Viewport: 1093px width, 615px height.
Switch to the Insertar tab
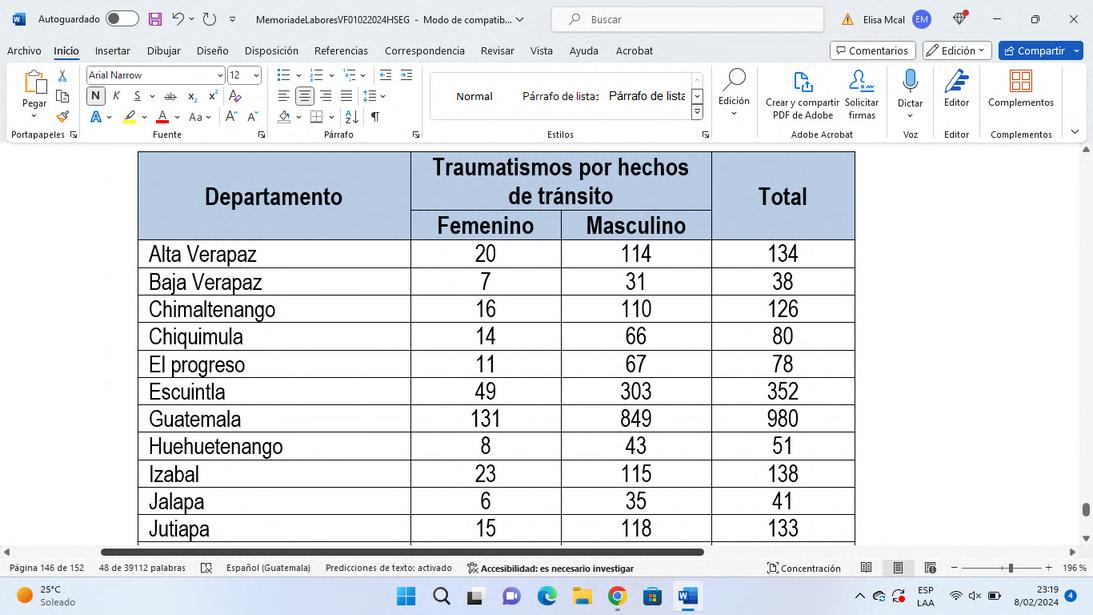(112, 50)
